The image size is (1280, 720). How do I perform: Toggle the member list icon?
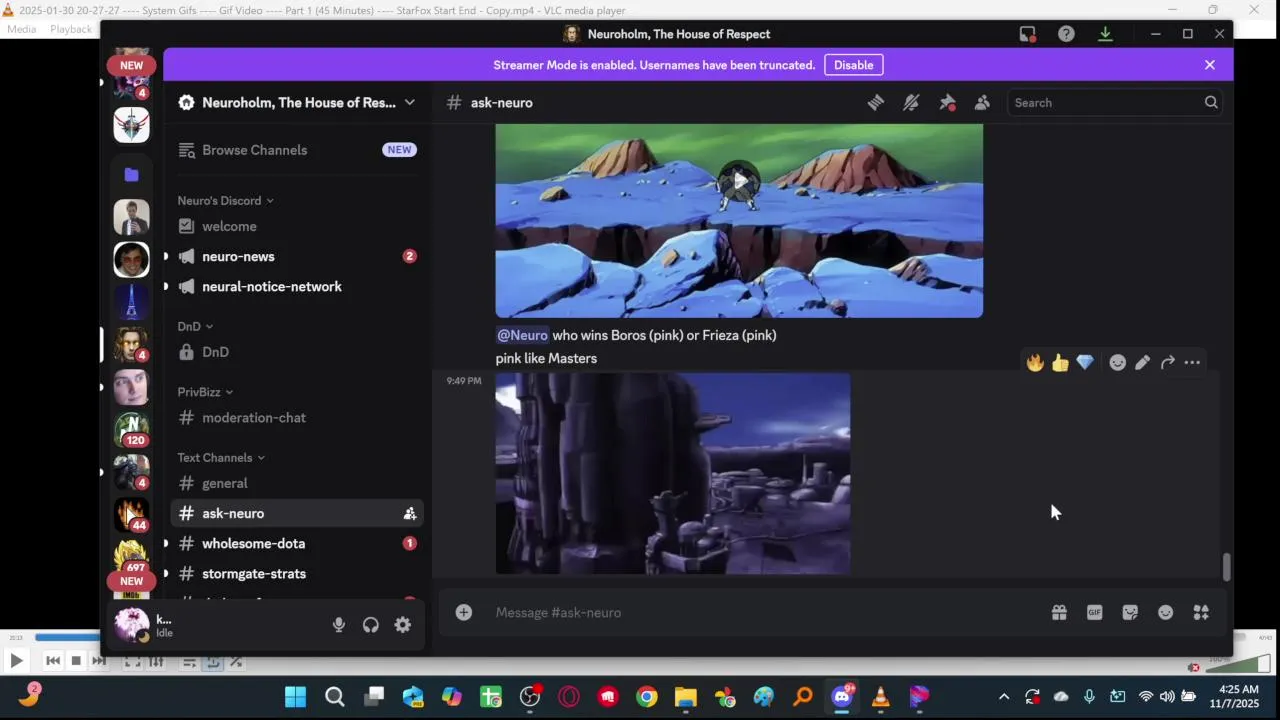[x=982, y=103]
